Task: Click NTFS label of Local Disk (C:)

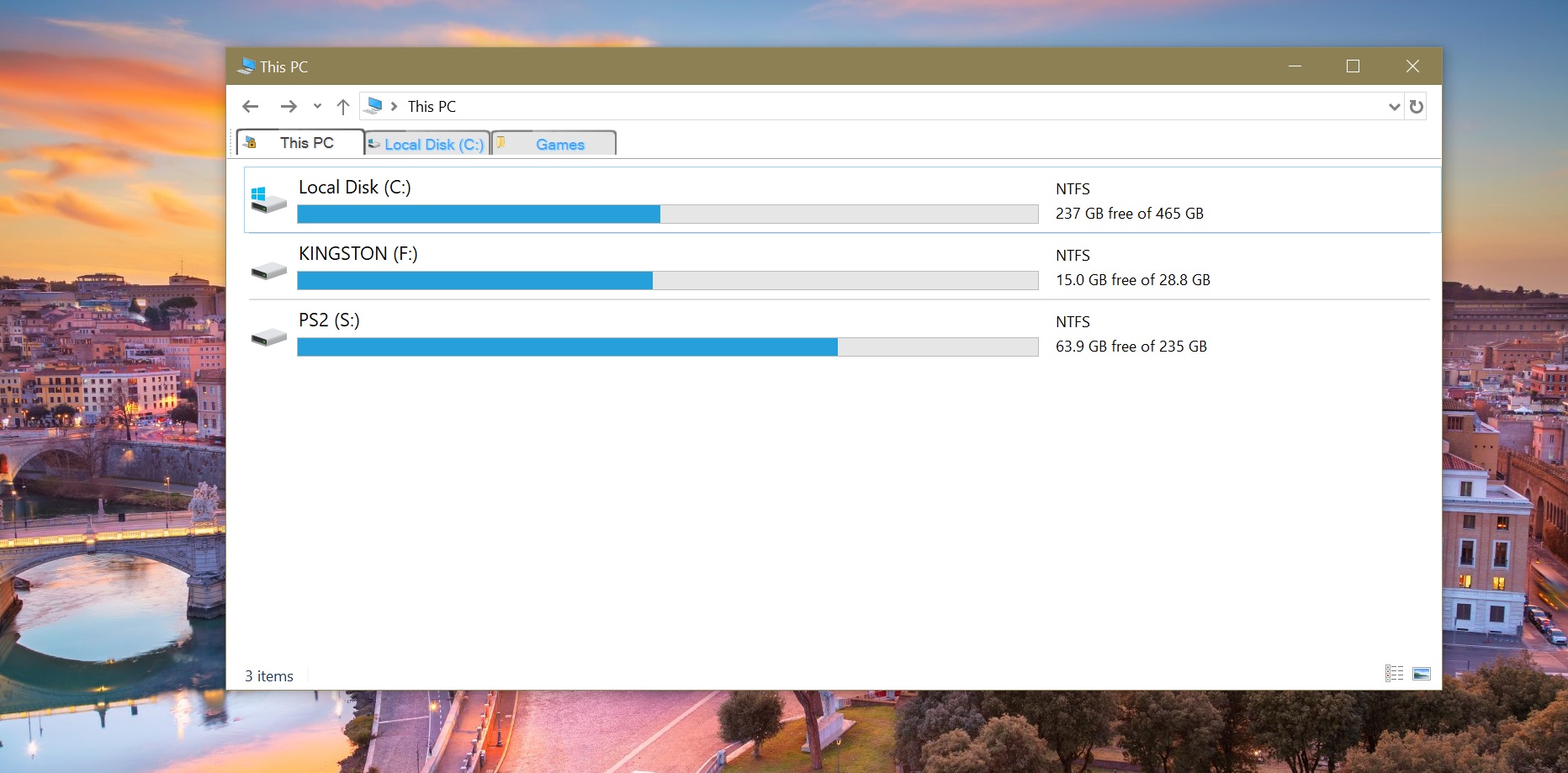Action: [1073, 189]
